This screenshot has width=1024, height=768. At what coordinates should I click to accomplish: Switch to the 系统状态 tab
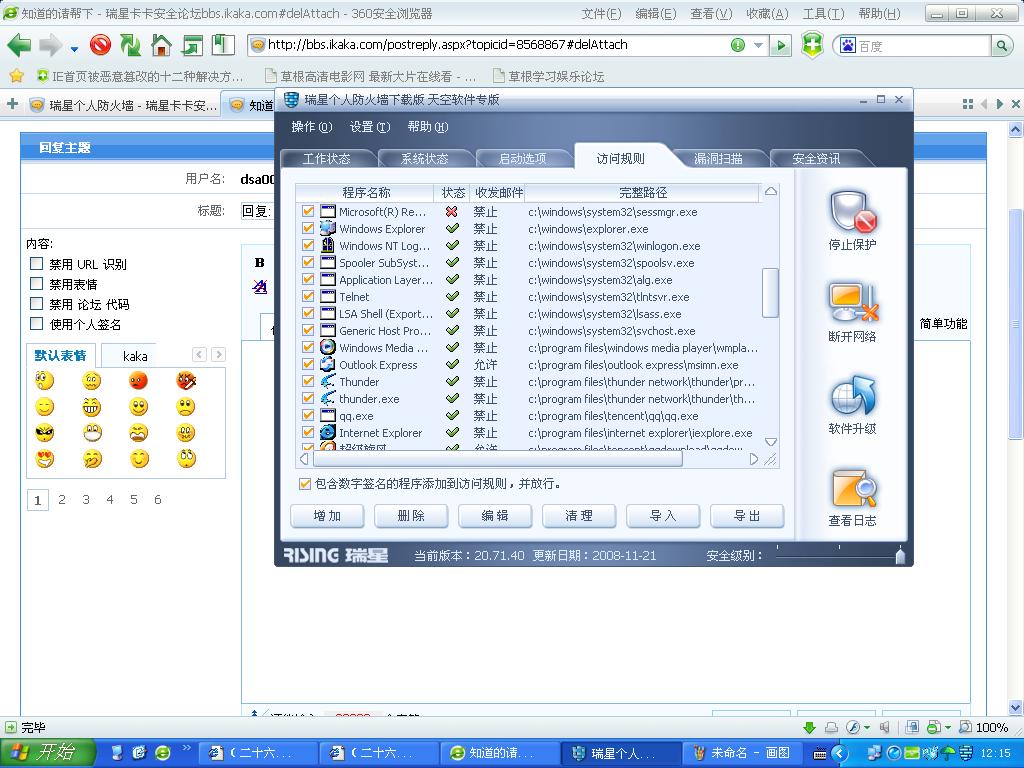(x=424, y=159)
